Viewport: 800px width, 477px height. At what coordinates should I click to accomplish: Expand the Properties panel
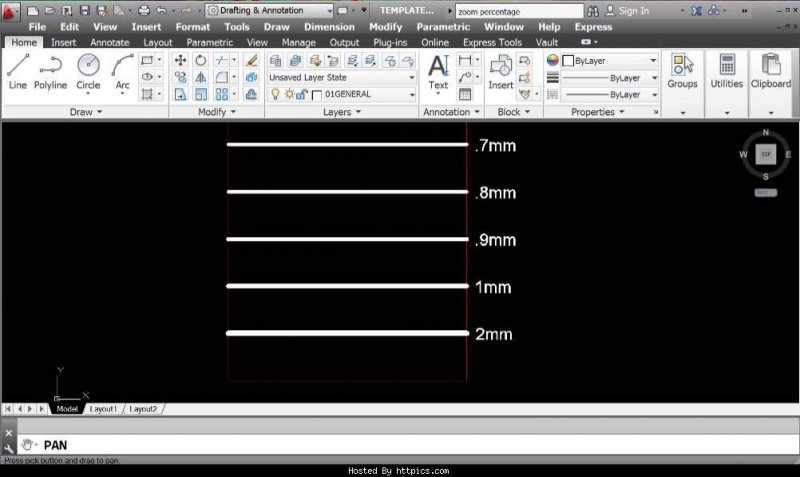coord(597,112)
